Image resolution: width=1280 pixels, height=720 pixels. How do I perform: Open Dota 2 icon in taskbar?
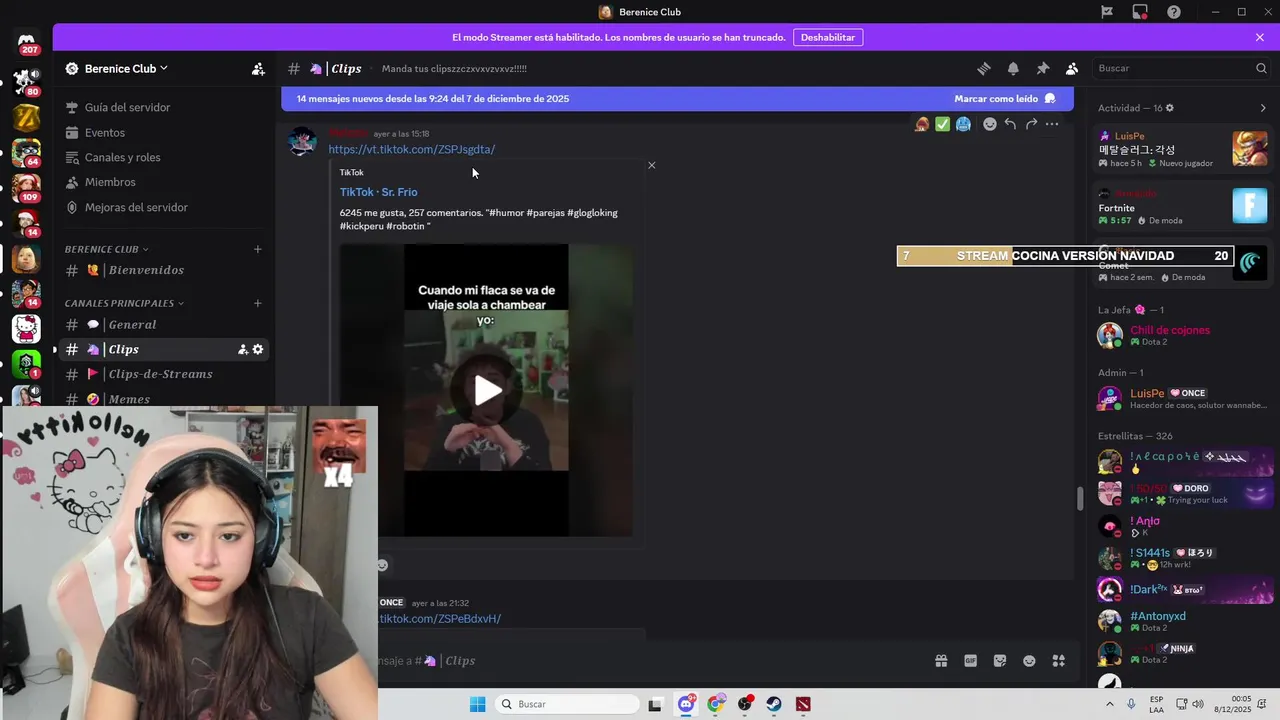click(803, 704)
